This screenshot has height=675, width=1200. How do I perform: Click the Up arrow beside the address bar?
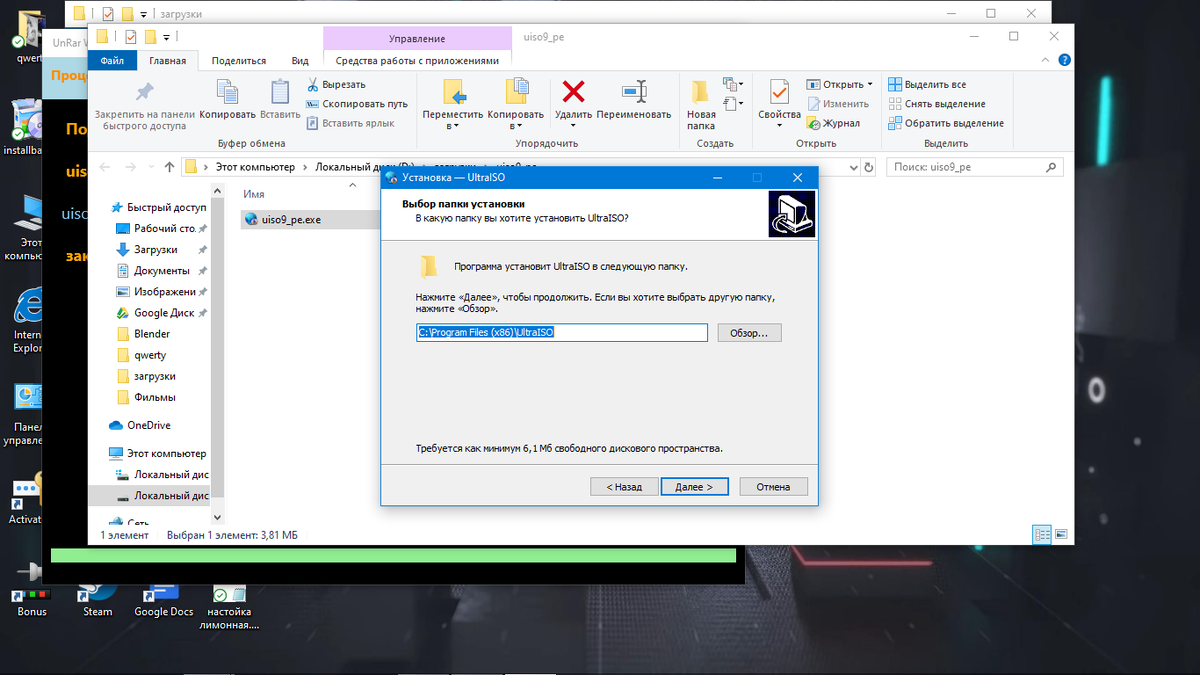pyautogui.click(x=168, y=167)
